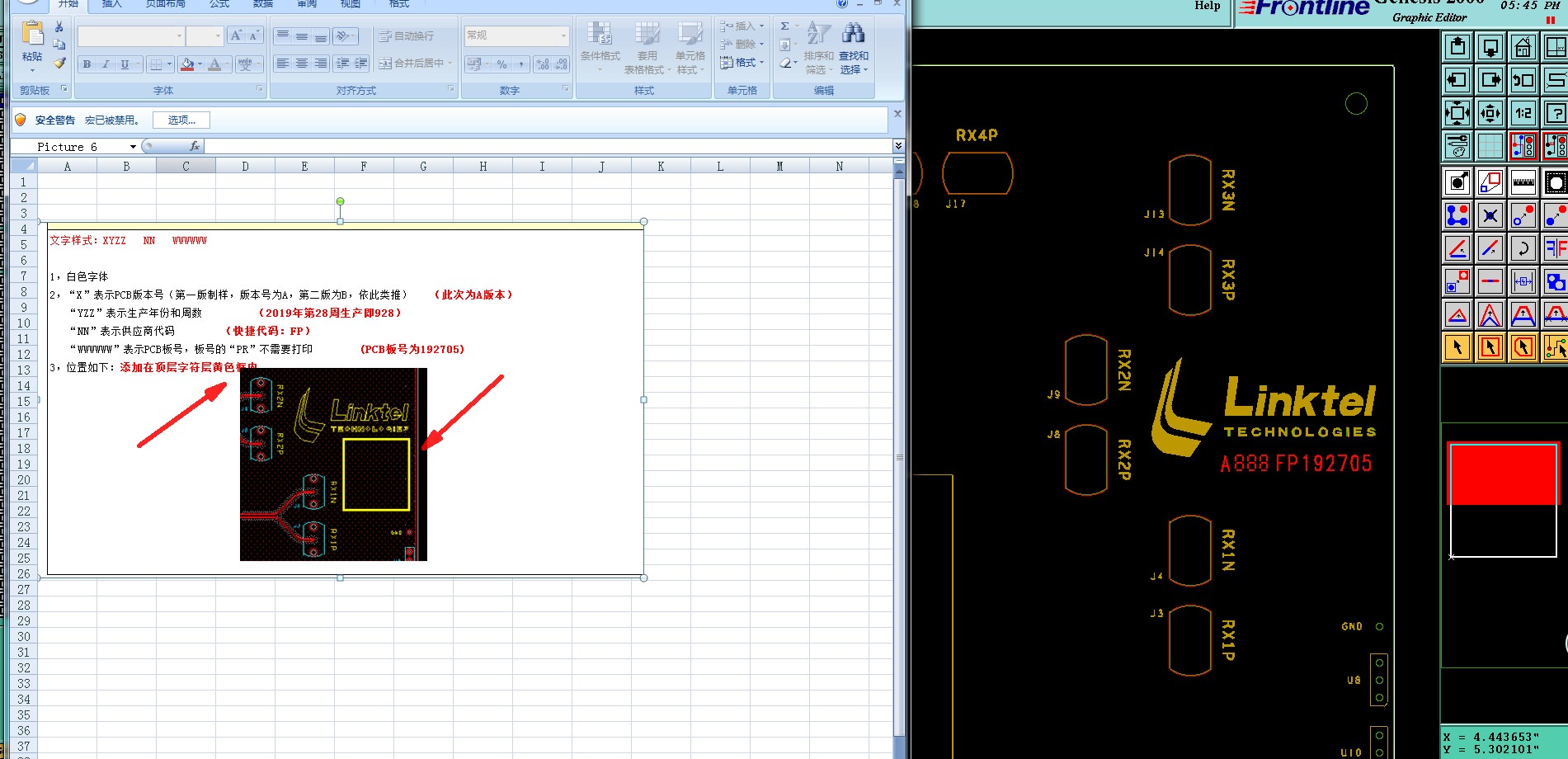
Task: Click the Decrease decimal places icon
Action: point(561,64)
